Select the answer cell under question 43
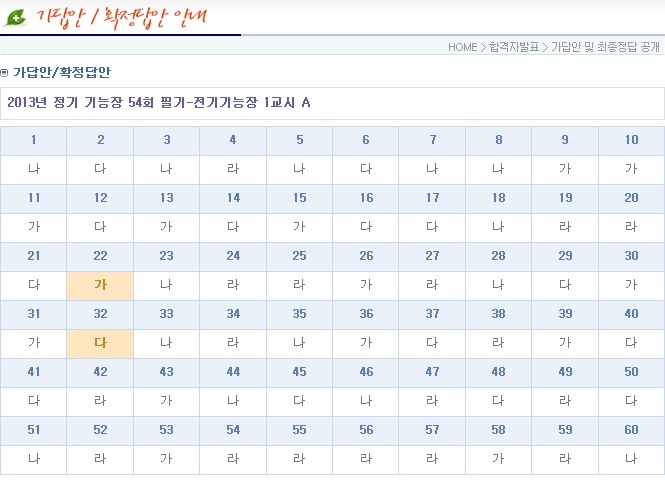The height and width of the screenshot is (481, 665). [166, 401]
